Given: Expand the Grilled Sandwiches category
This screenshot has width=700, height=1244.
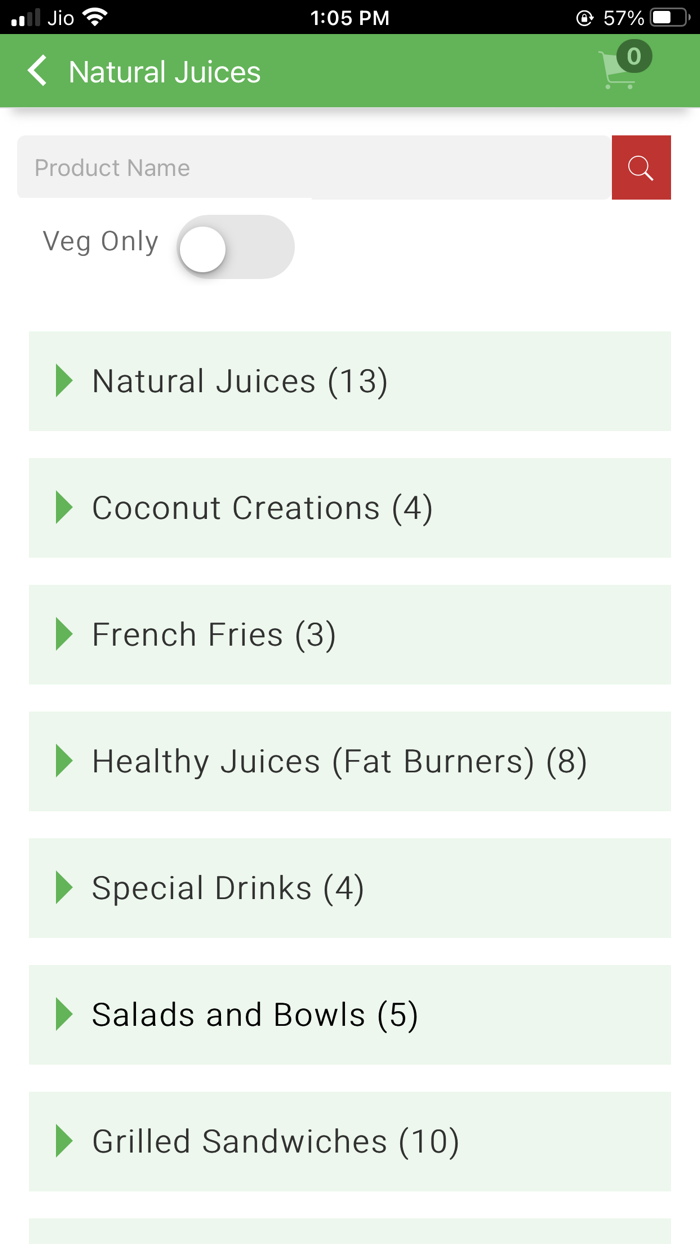Looking at the screenshot, I should point(275,1141).
